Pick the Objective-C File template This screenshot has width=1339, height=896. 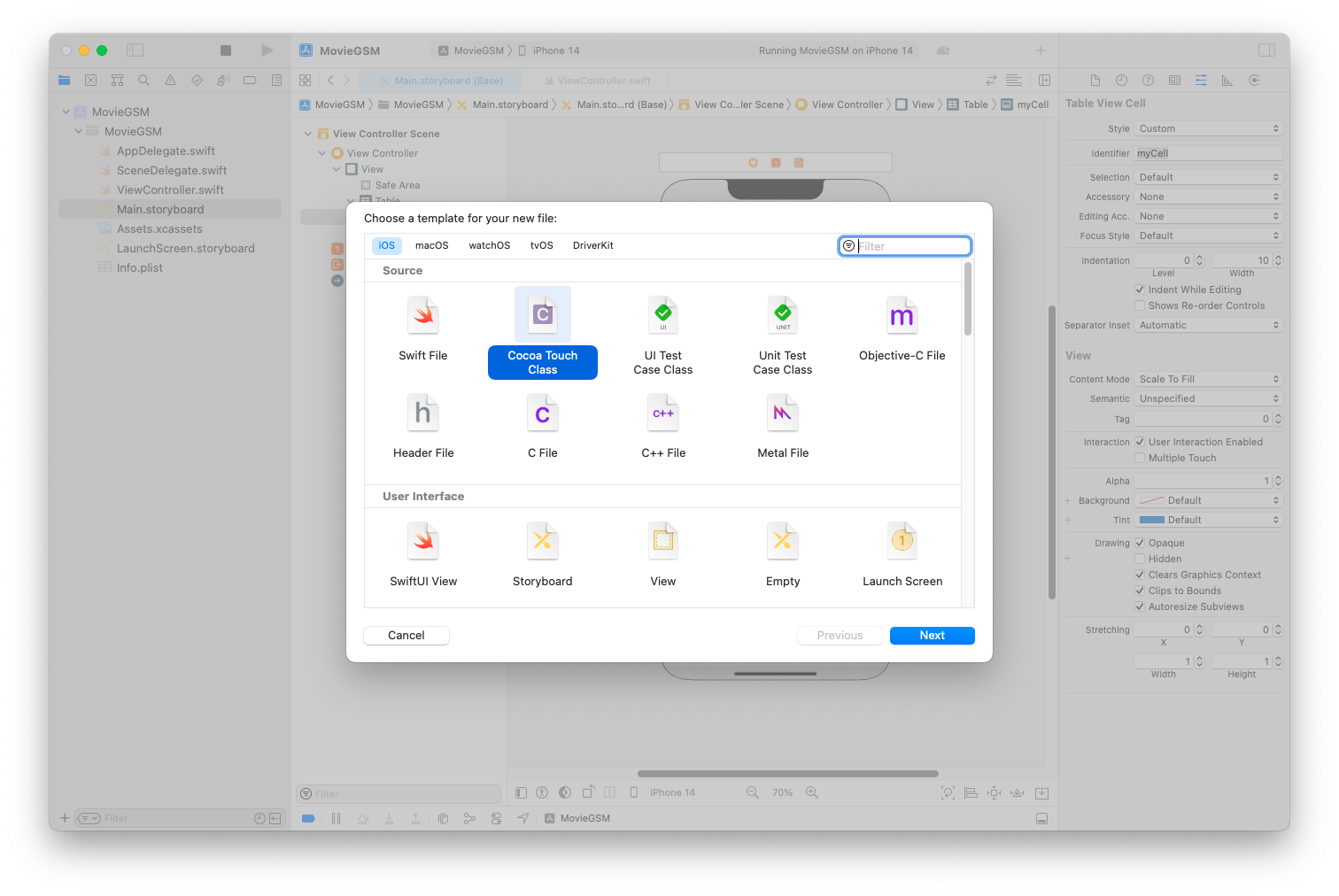pyautogui.click(x=902, y=329)
